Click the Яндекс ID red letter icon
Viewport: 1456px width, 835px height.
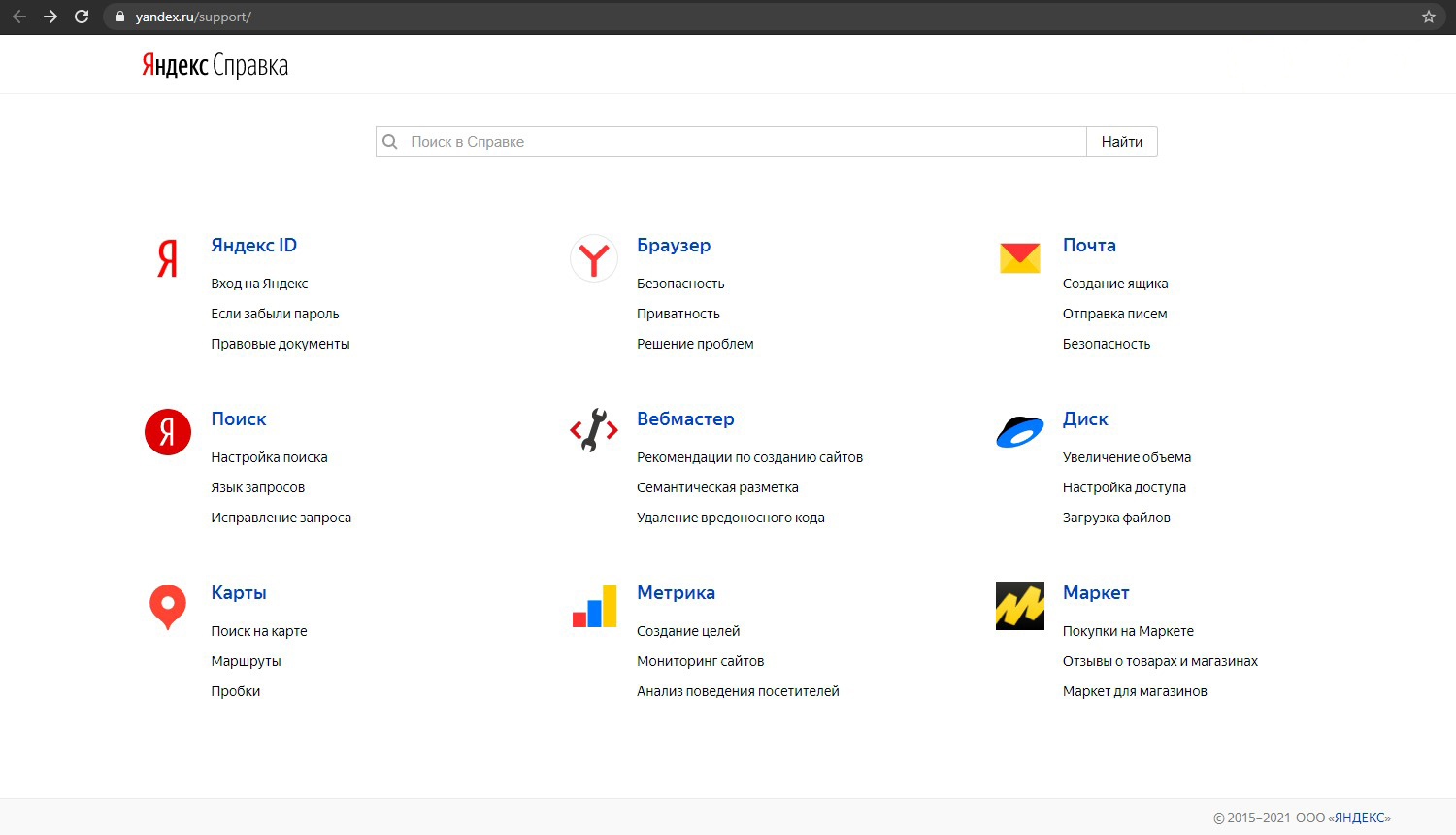(167, 258)
